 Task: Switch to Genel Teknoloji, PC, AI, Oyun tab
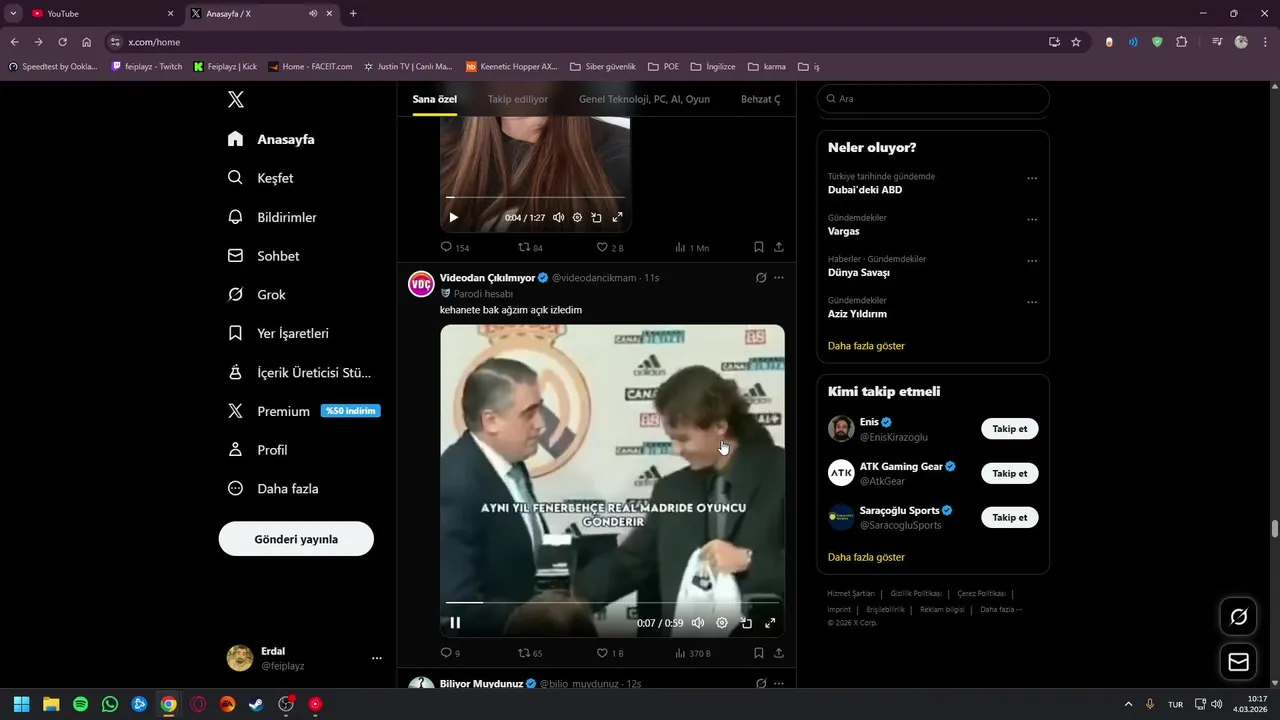point(644,99)
